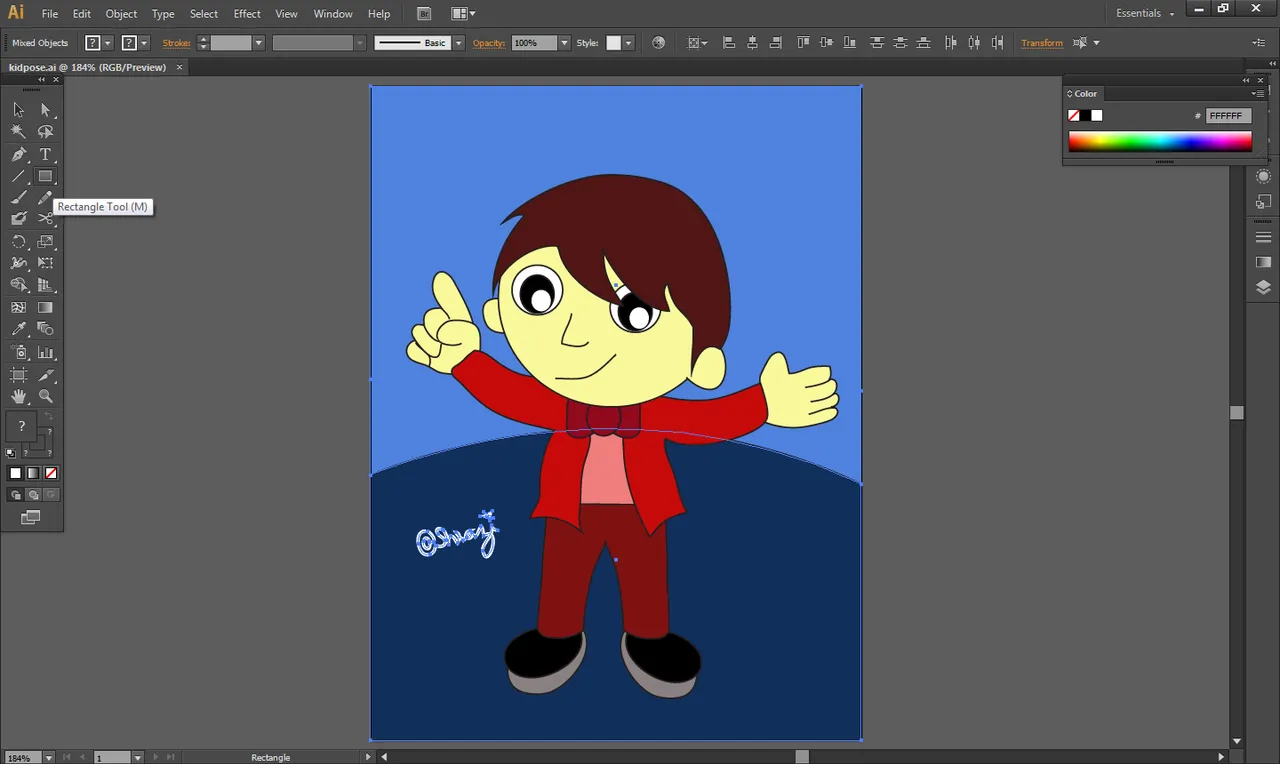Select the Direct Selection tool

click(45, 109)
